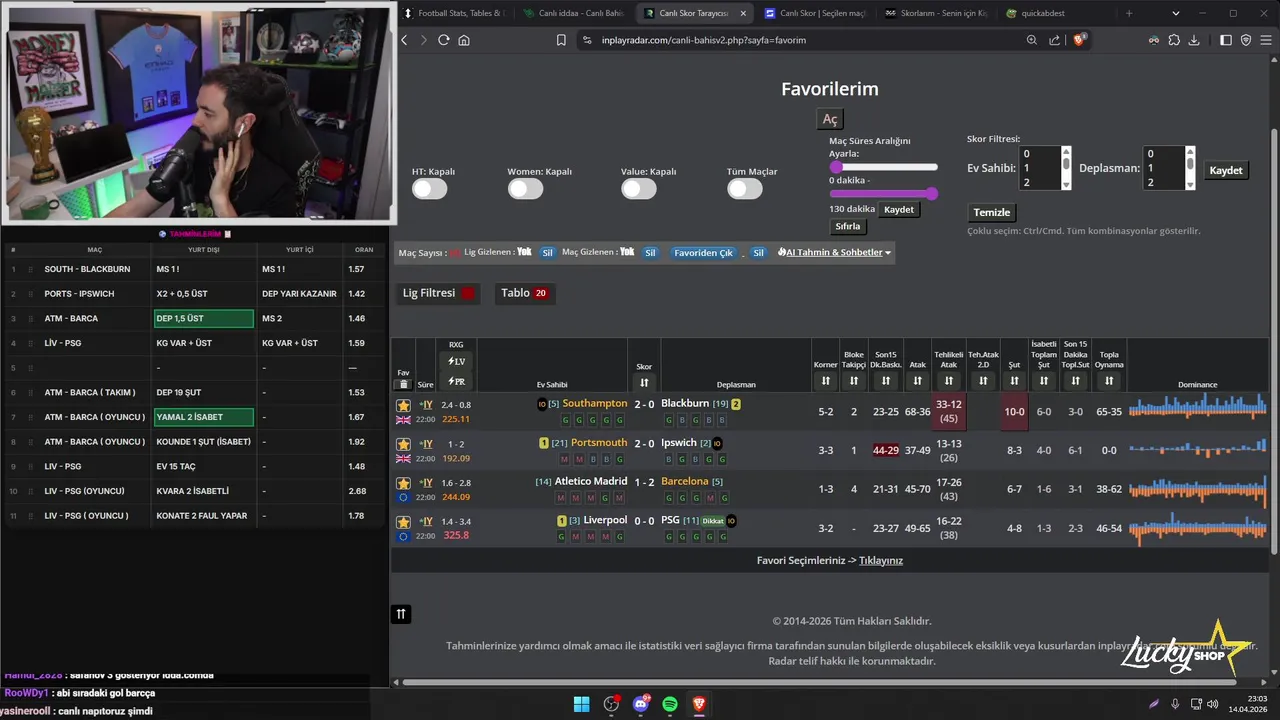This screenshot has width=1280, height=720.
Task: Toggle the Women: Kapalı switch
Action: coord(525,188)
